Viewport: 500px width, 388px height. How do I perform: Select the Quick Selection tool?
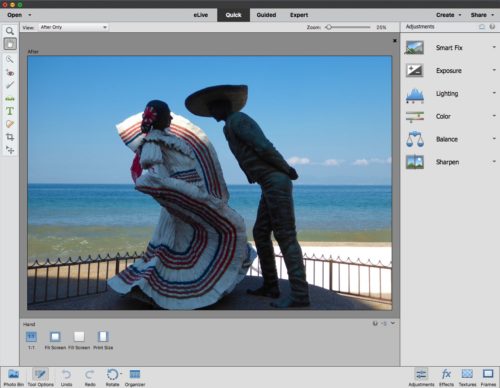(x=10, y=60)
